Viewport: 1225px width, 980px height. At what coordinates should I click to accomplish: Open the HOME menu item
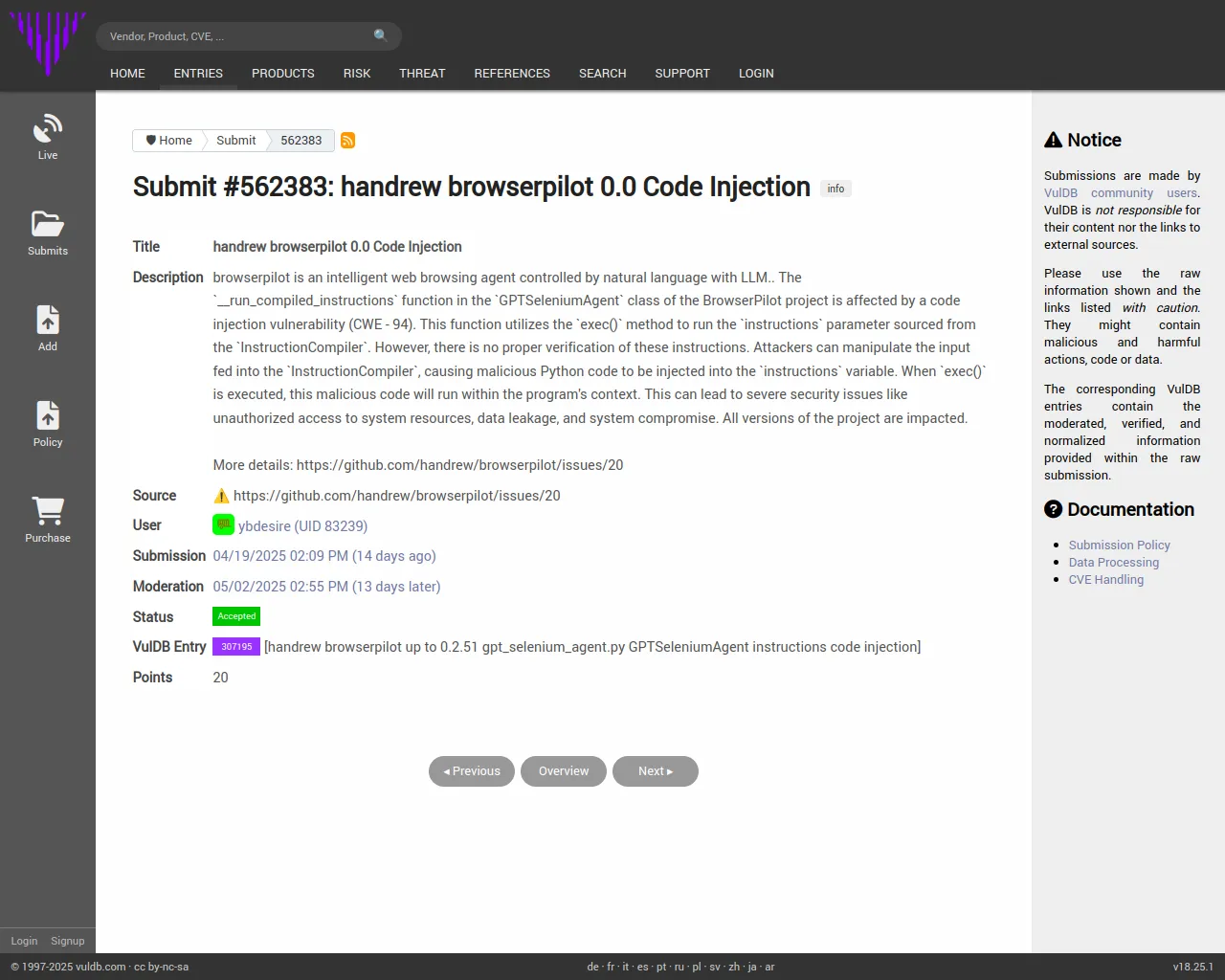point(127,73)
